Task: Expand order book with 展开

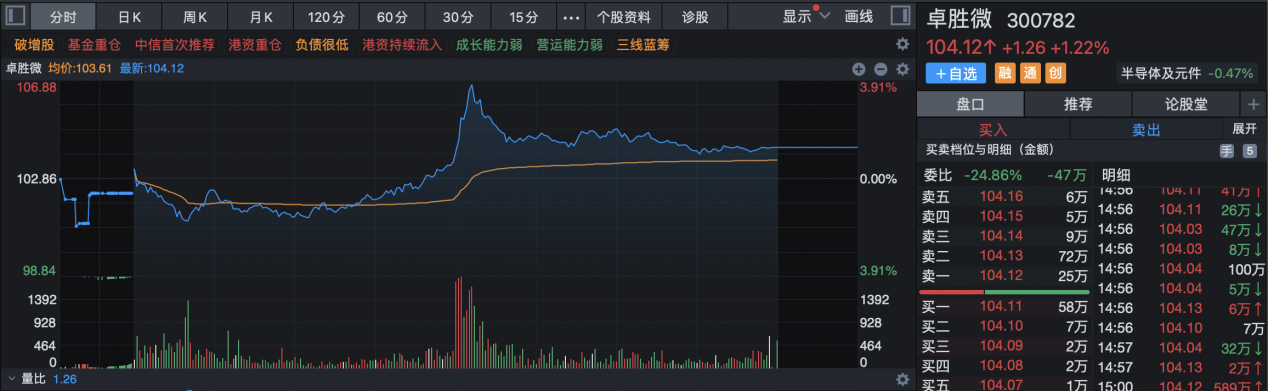Action: pos(1243,129)
